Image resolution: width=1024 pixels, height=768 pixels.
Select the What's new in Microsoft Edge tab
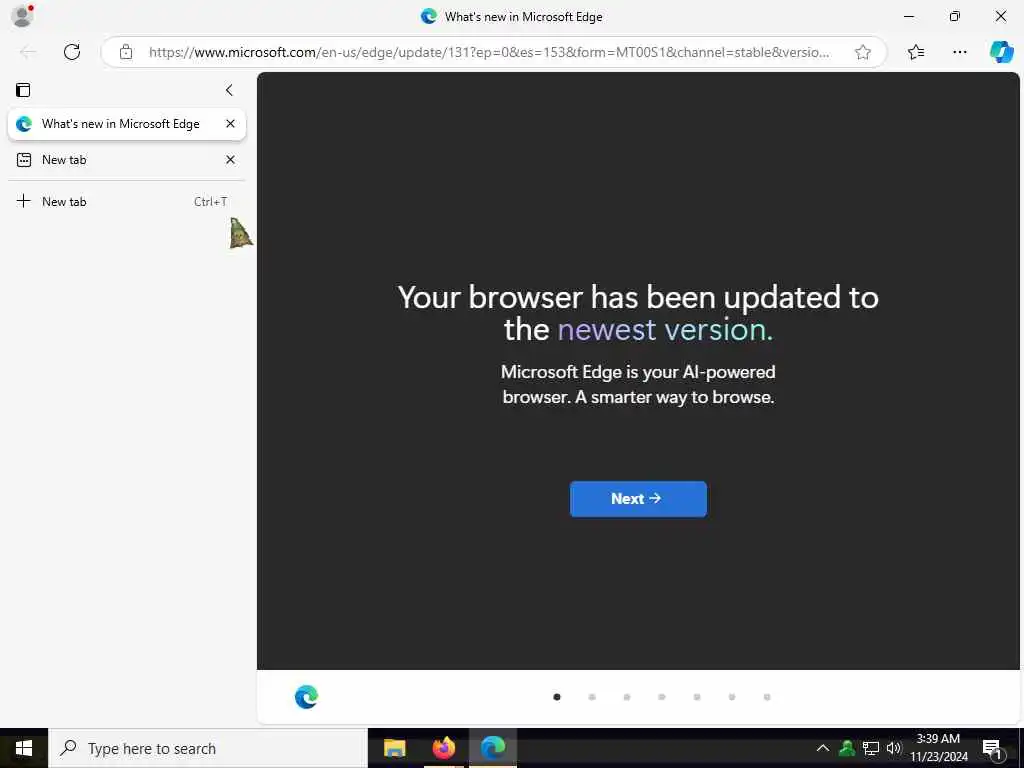127,124
